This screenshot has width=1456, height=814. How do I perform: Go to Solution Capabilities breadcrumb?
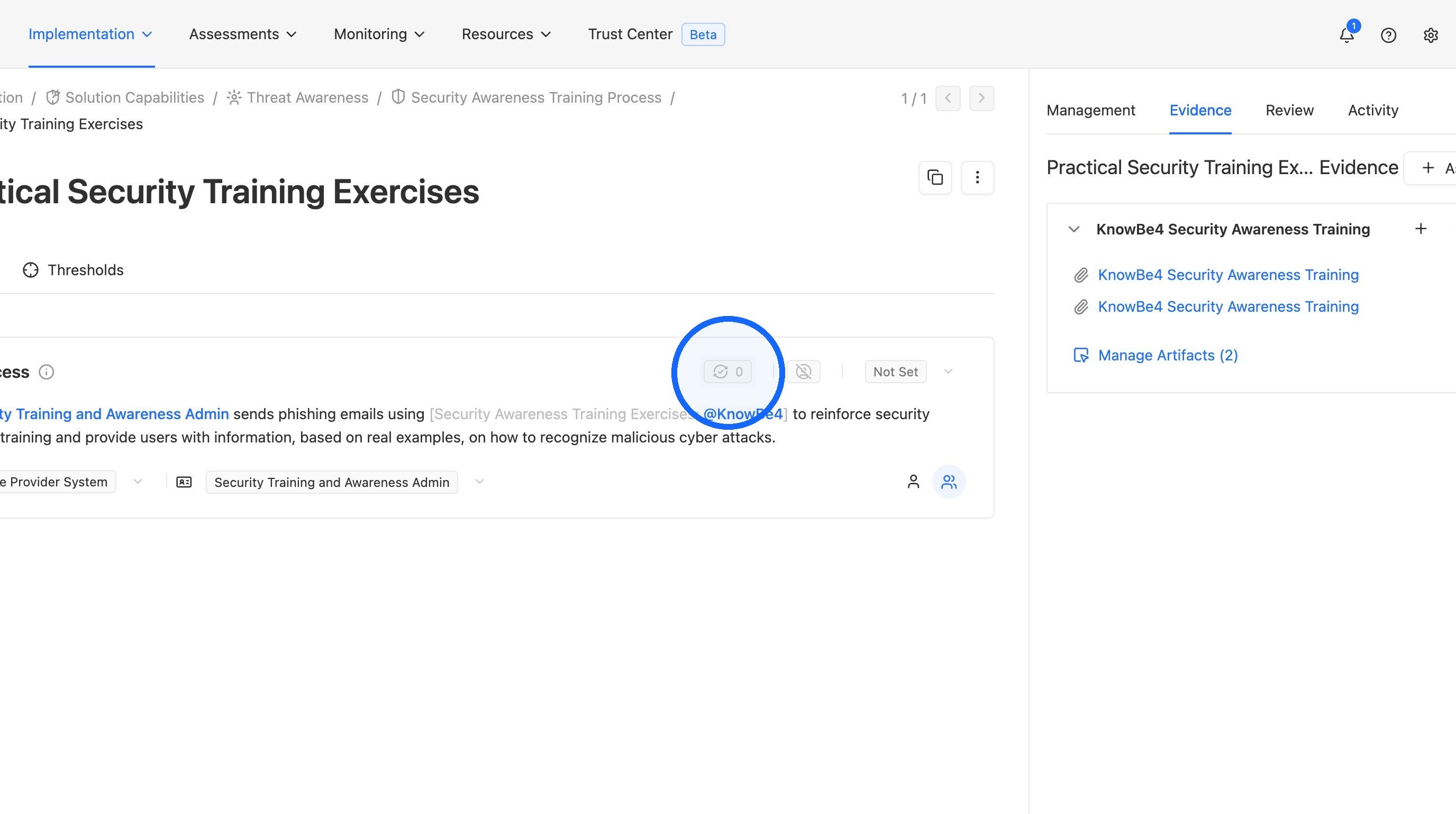pyautogui.click(x=125, y=98)
